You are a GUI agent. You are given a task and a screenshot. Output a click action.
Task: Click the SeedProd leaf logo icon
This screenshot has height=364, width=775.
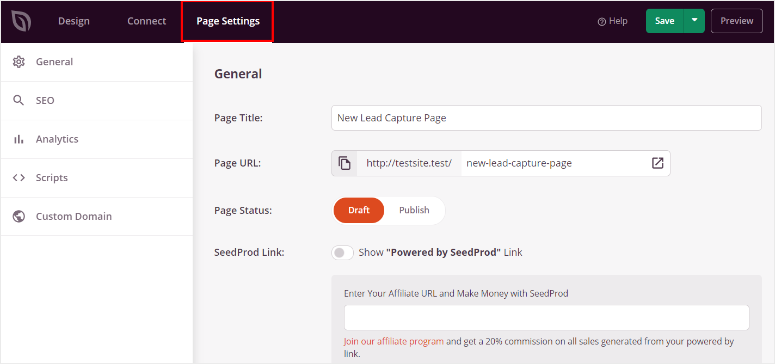click(21, 21)
